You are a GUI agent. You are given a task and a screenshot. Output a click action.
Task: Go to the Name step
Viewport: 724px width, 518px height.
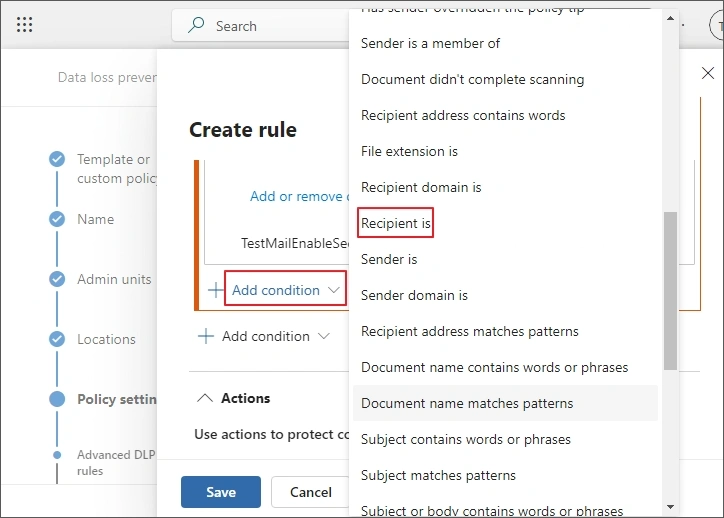tap(96, 219)
